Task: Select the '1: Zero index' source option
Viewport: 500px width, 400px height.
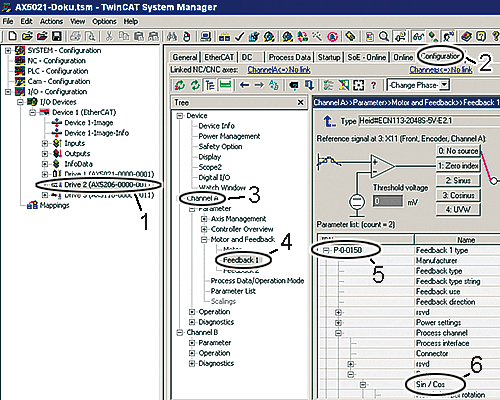Action: pyautogui.click(x=458, y=166)
